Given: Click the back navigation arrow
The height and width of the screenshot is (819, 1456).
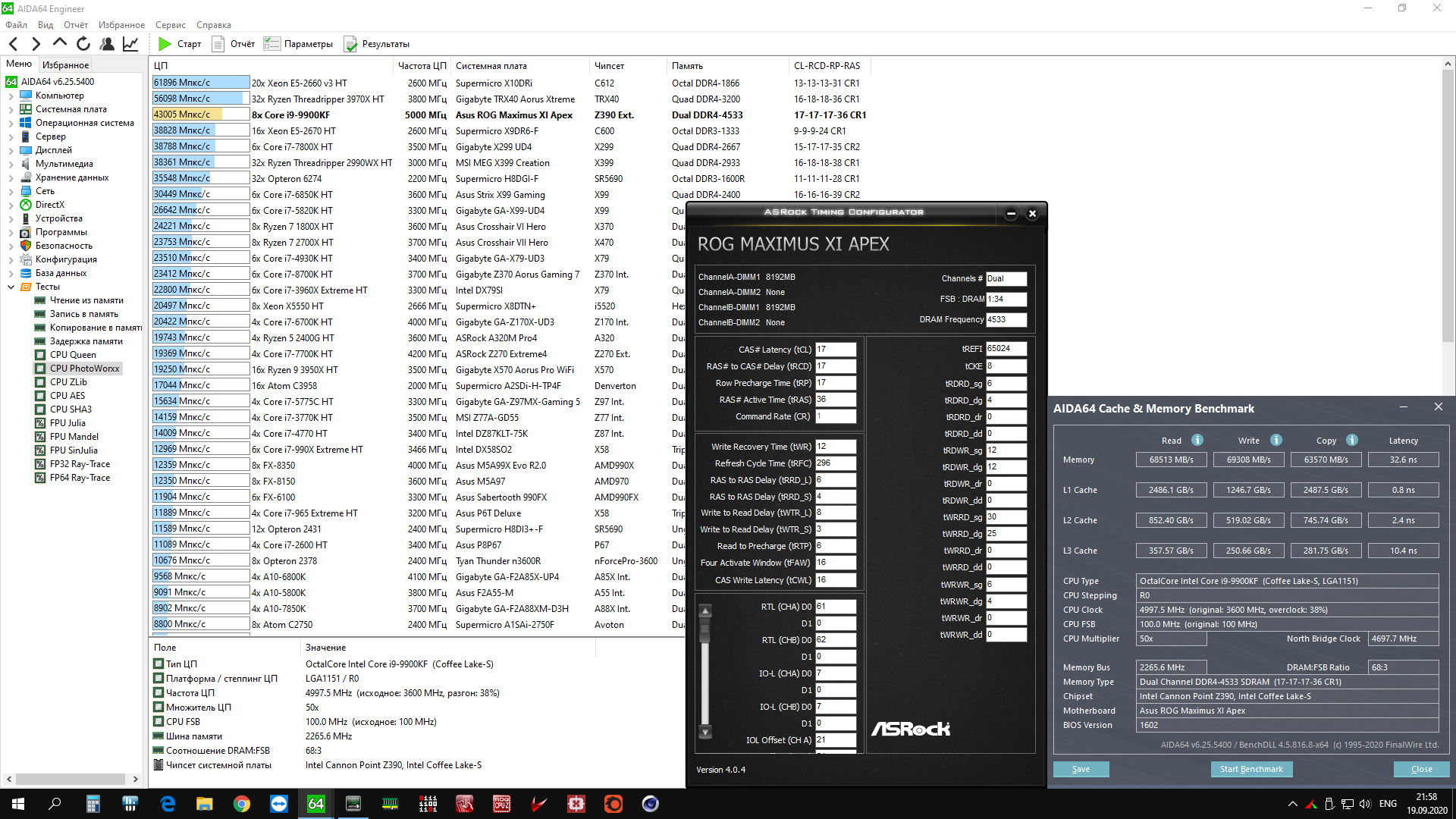Looking at the screenshot, I should (x=14, y=44).
